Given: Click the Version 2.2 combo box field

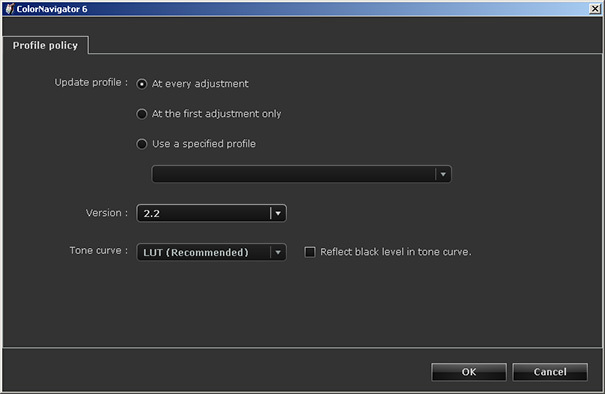Looking at the screenshot, I should tap(211, 213).
